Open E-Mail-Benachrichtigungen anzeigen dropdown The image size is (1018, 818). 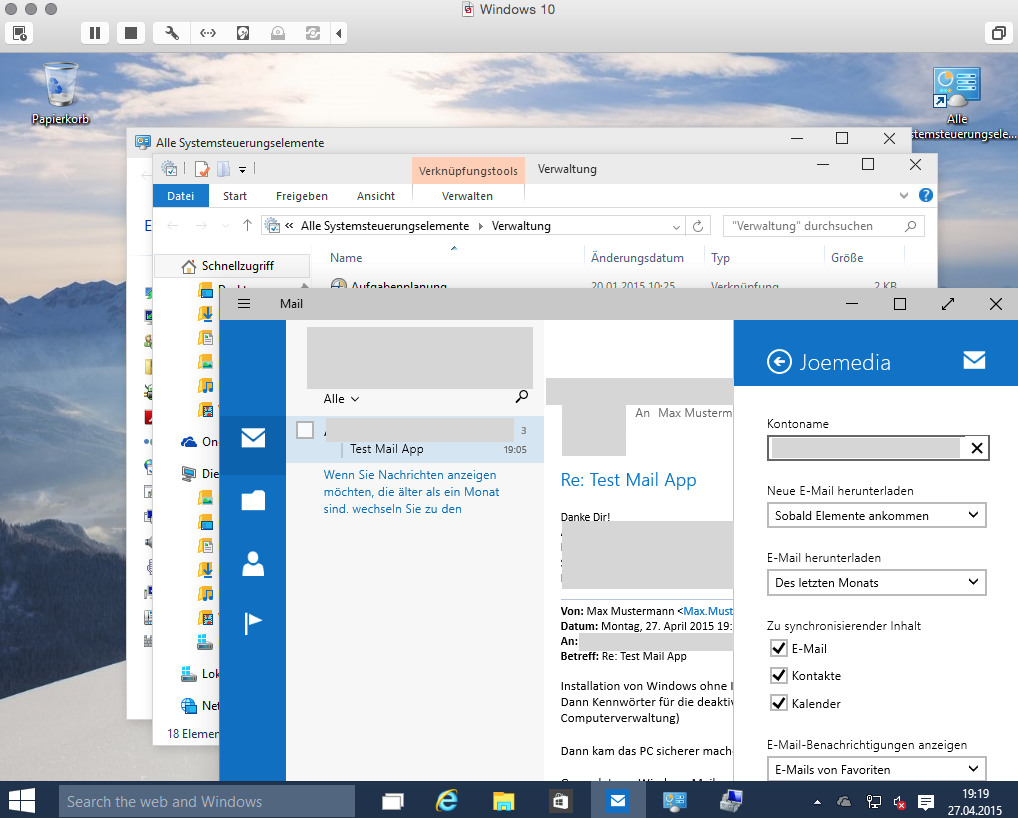pos(876,769)
